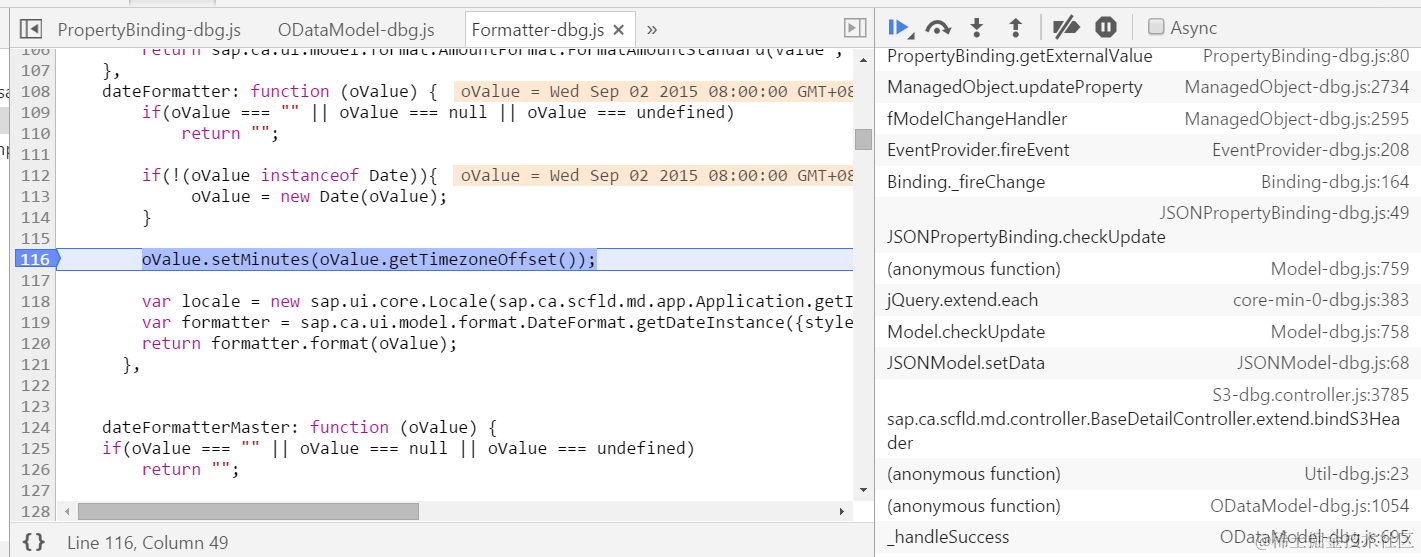The height and width of the screenshot is (557, 1421).
Task: Open EventProvider-dbg.js:208 link
Action: (x=1310, y=150)
